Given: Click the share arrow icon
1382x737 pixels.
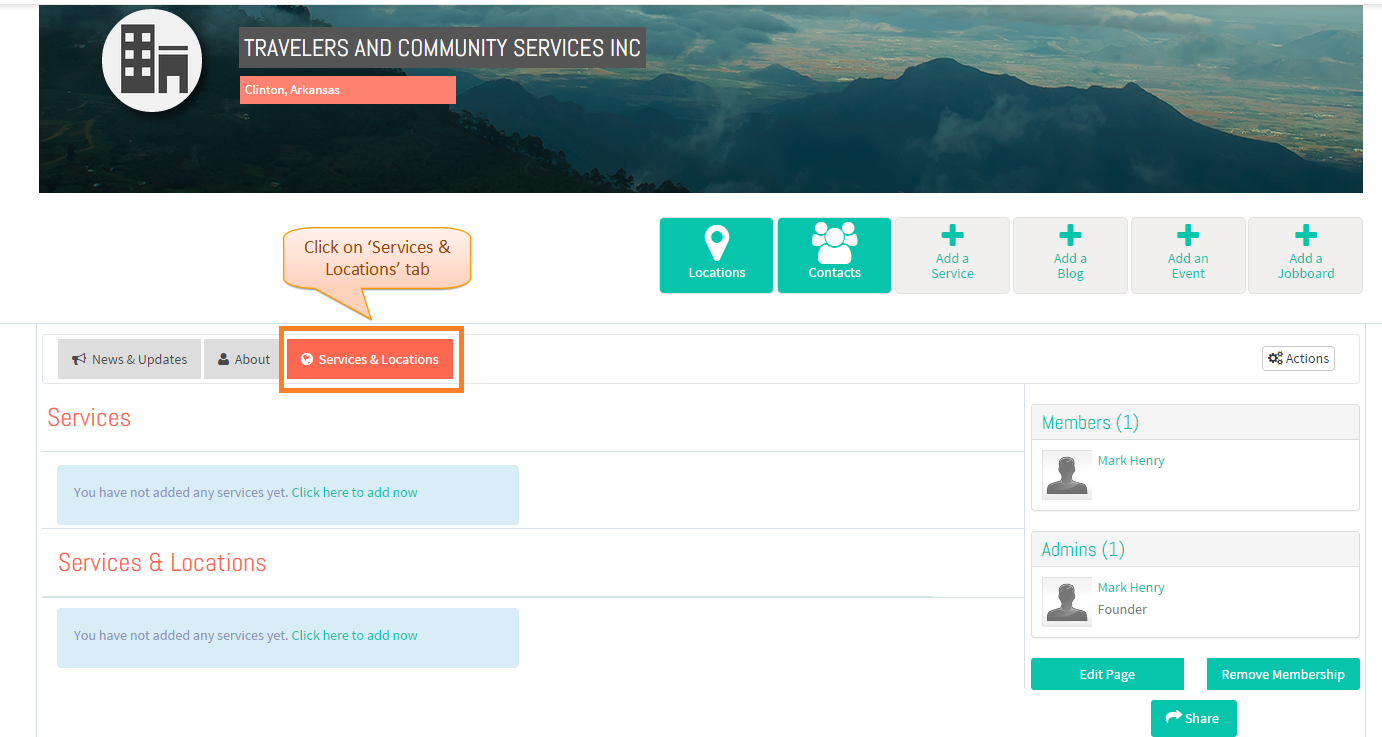Looking at the screenshot, I should click(x=1174, y=717).
